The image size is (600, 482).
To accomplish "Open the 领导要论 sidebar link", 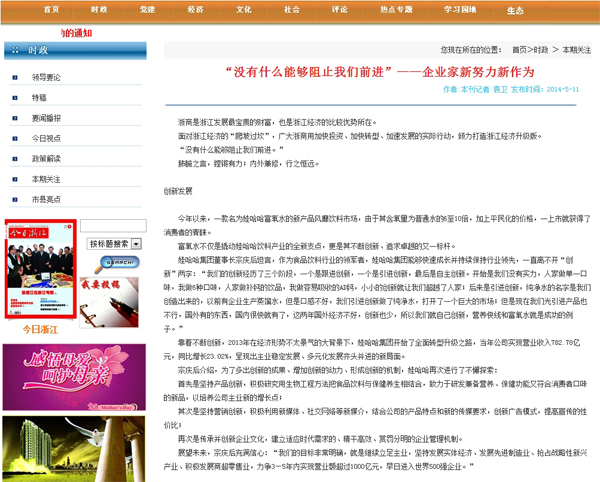I will tap(46, 76).
